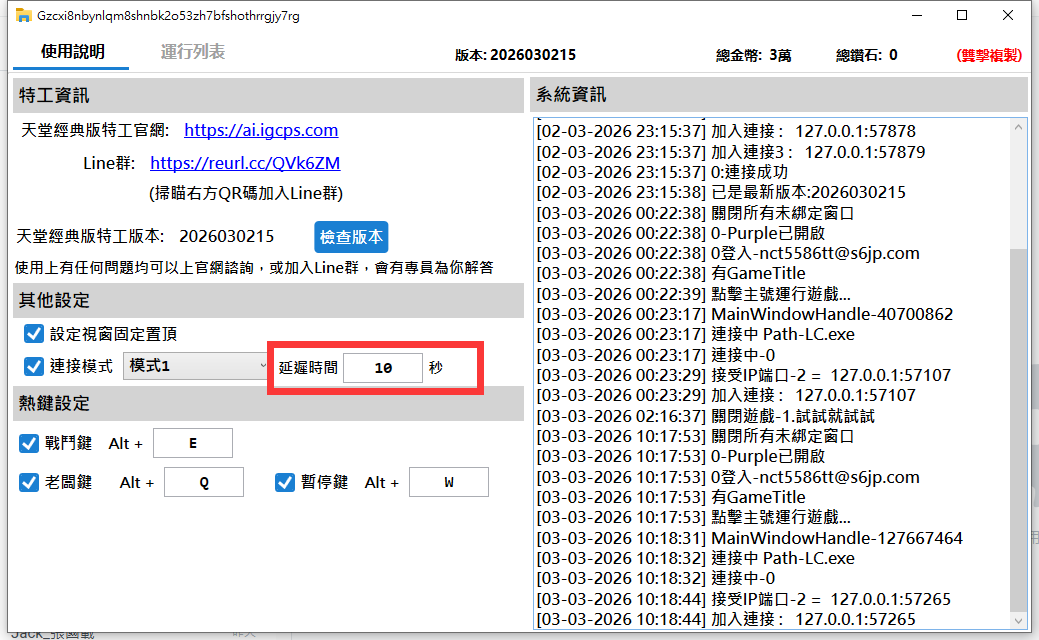Click the app icon in title bar
1039x640 pixels.
[21, 16]
